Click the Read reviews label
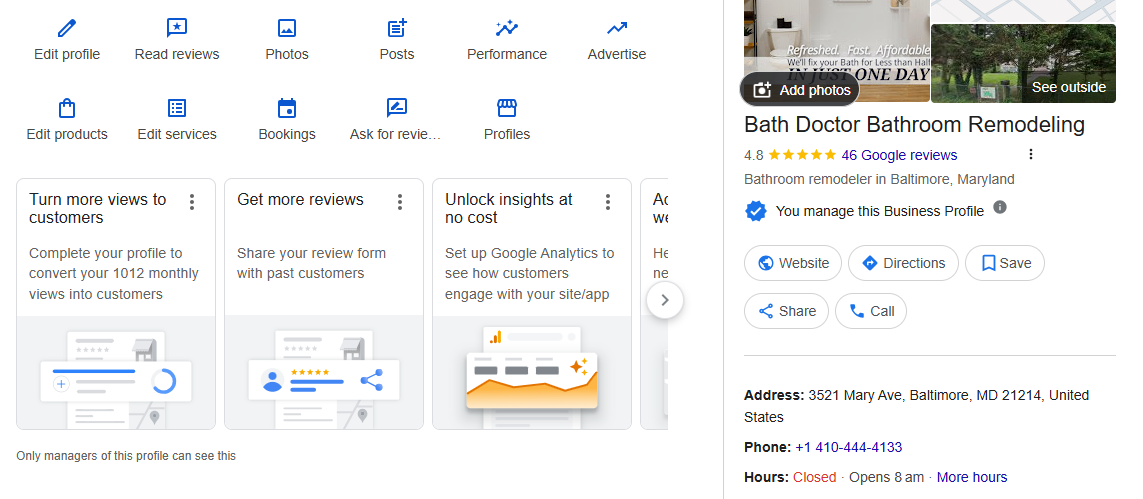This screenshot has width=1143, height=499. coord(177,55)
